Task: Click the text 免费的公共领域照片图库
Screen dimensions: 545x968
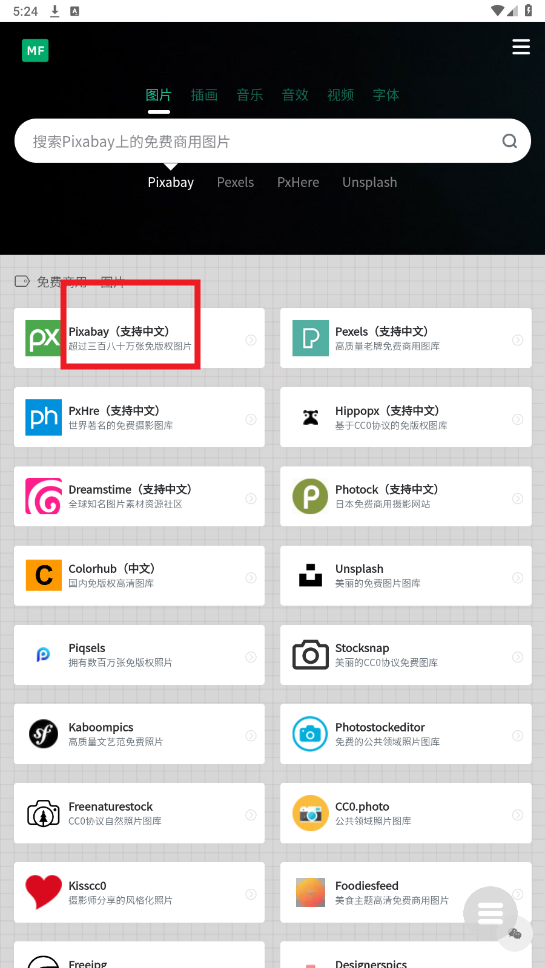Action: [388, 742]
